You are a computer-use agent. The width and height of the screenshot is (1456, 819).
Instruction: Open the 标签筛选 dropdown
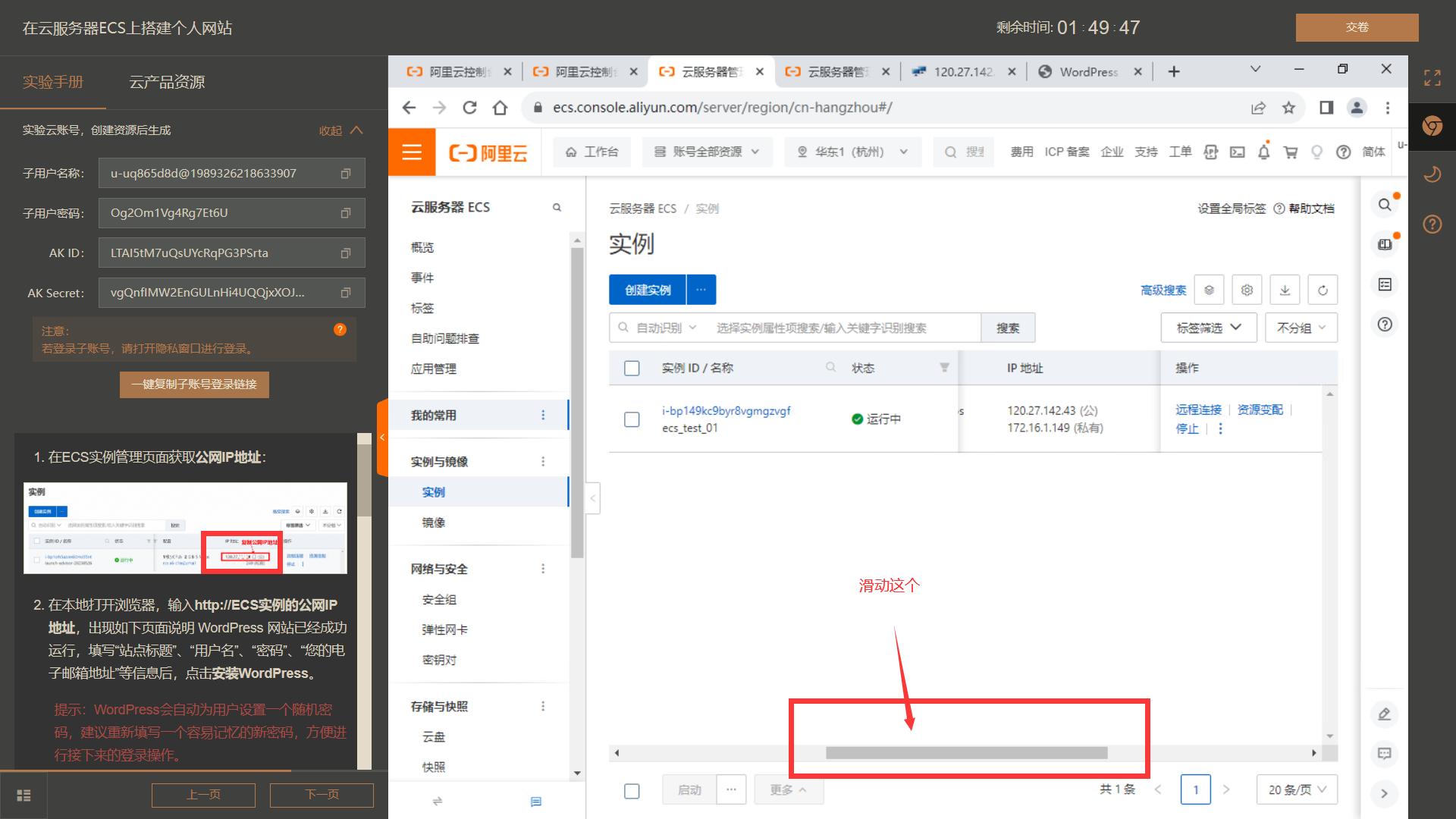1209,328
